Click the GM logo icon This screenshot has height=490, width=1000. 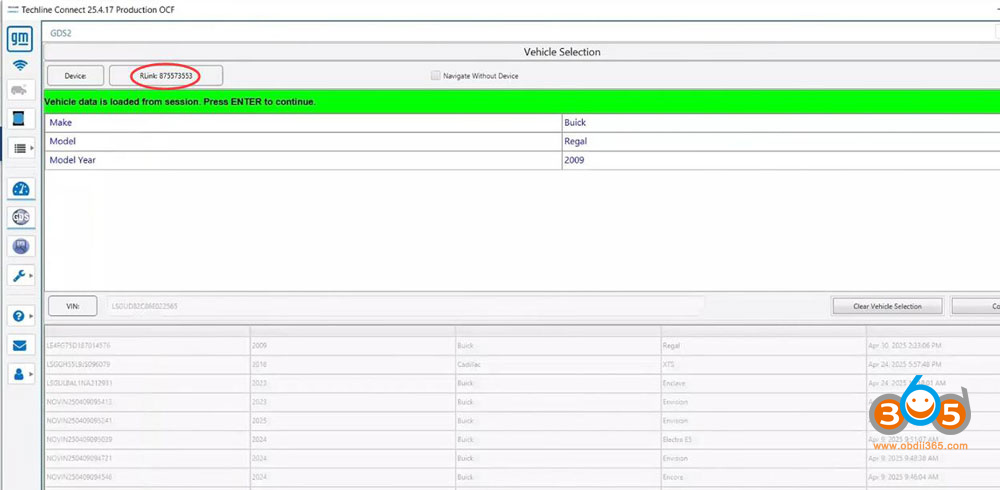tap(20, 40)
